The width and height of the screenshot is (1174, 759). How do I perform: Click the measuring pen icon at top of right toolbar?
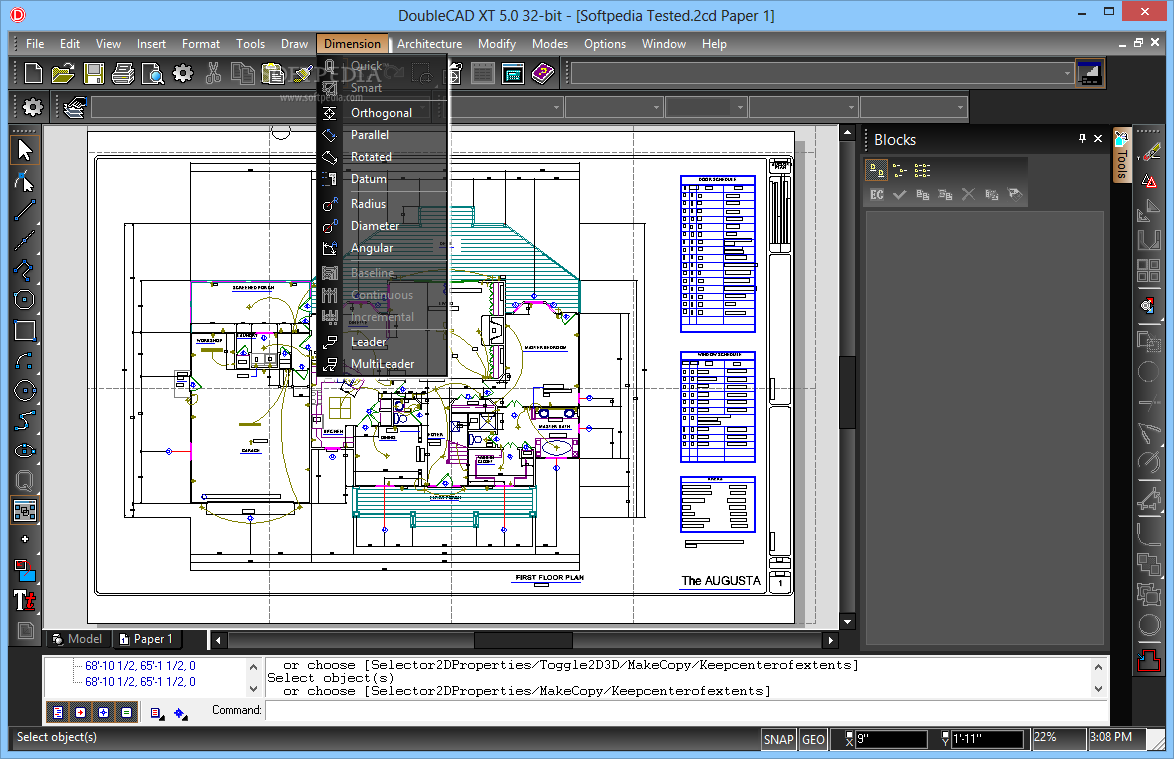pyautogui.click(x=1149, y=152)
